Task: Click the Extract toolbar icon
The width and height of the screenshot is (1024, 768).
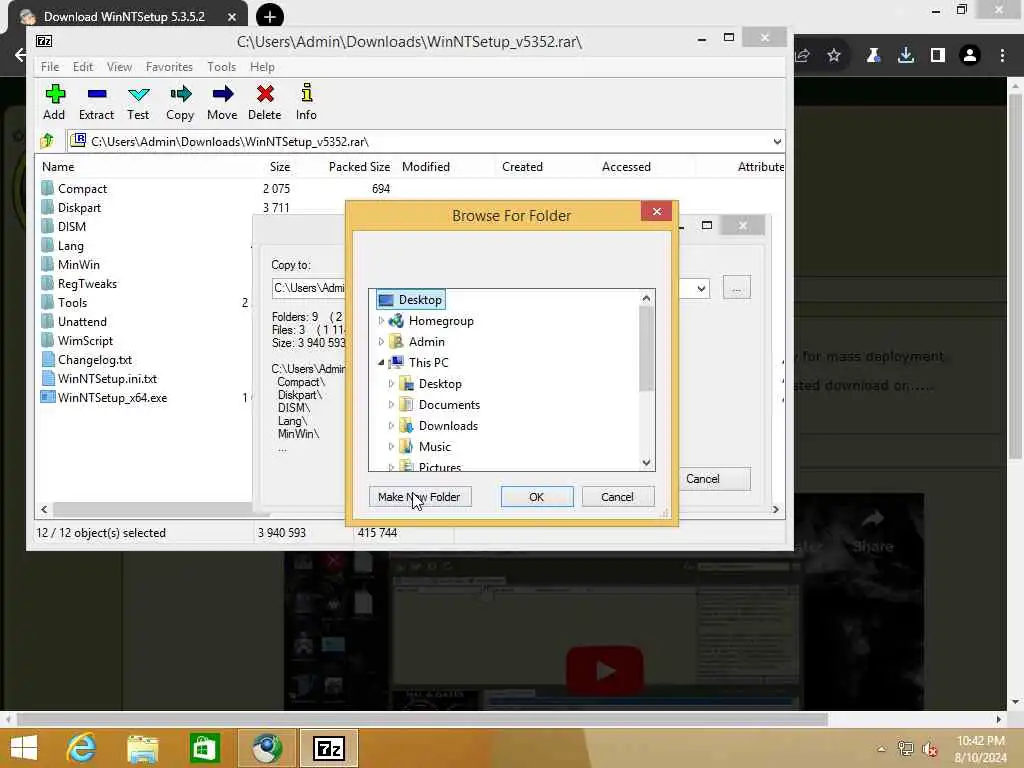Action: (x=97, y=102)
